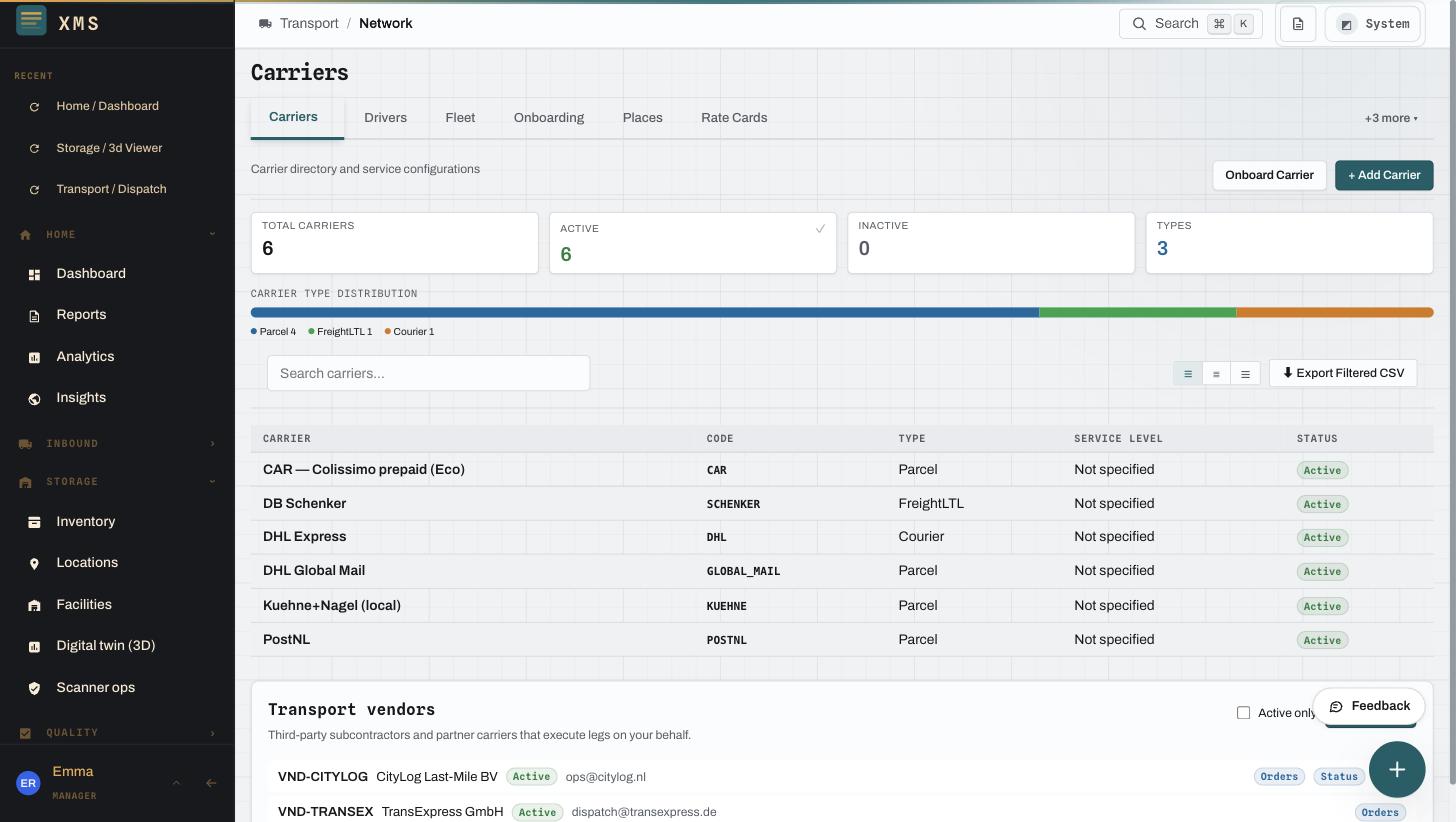1456x822 pixels.
Task: Select the compact row density view
Action: pos(1188,374)
